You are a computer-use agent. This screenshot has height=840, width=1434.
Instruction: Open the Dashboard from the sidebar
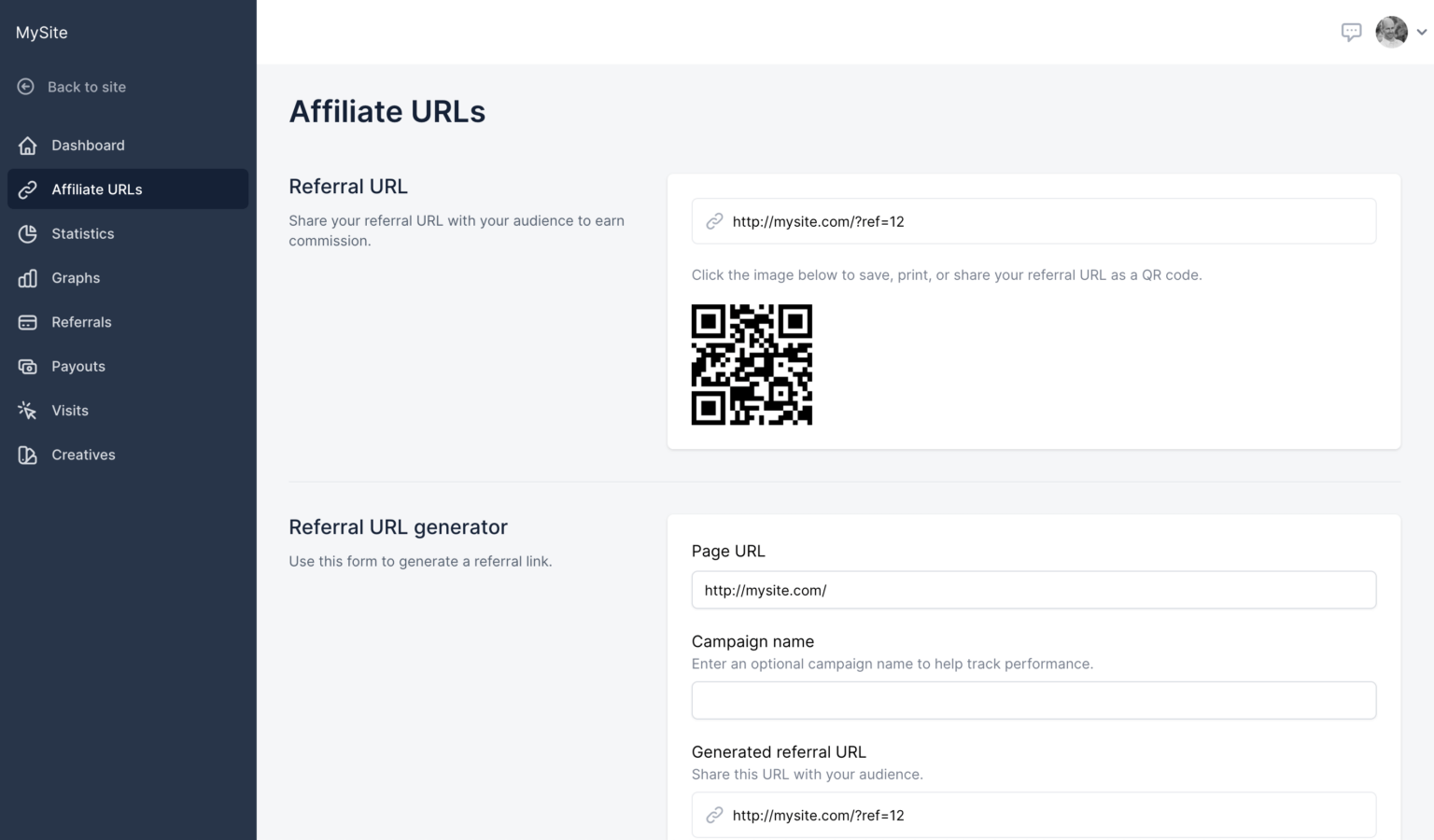[88, 145]
